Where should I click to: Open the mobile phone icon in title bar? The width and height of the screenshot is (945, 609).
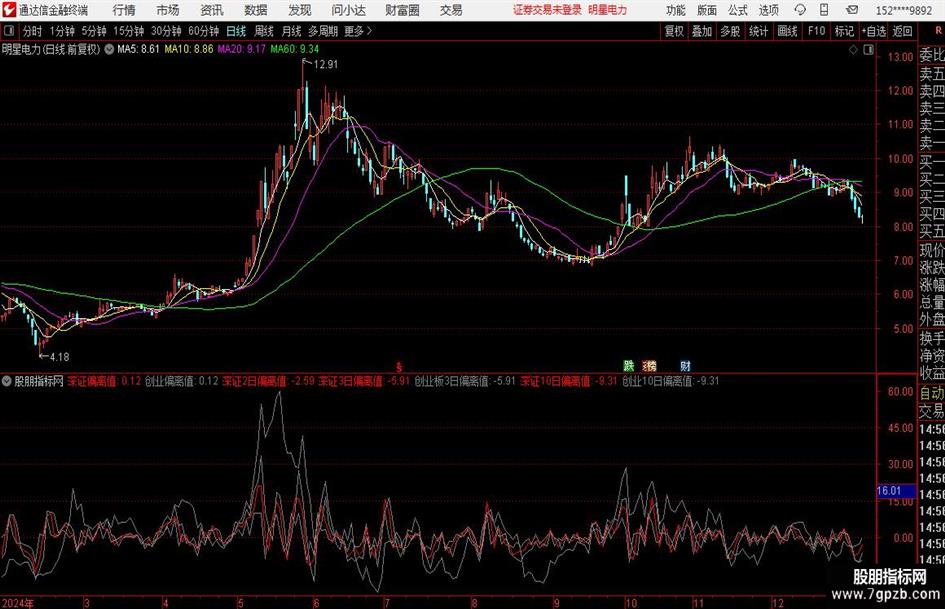coord(824,10)
